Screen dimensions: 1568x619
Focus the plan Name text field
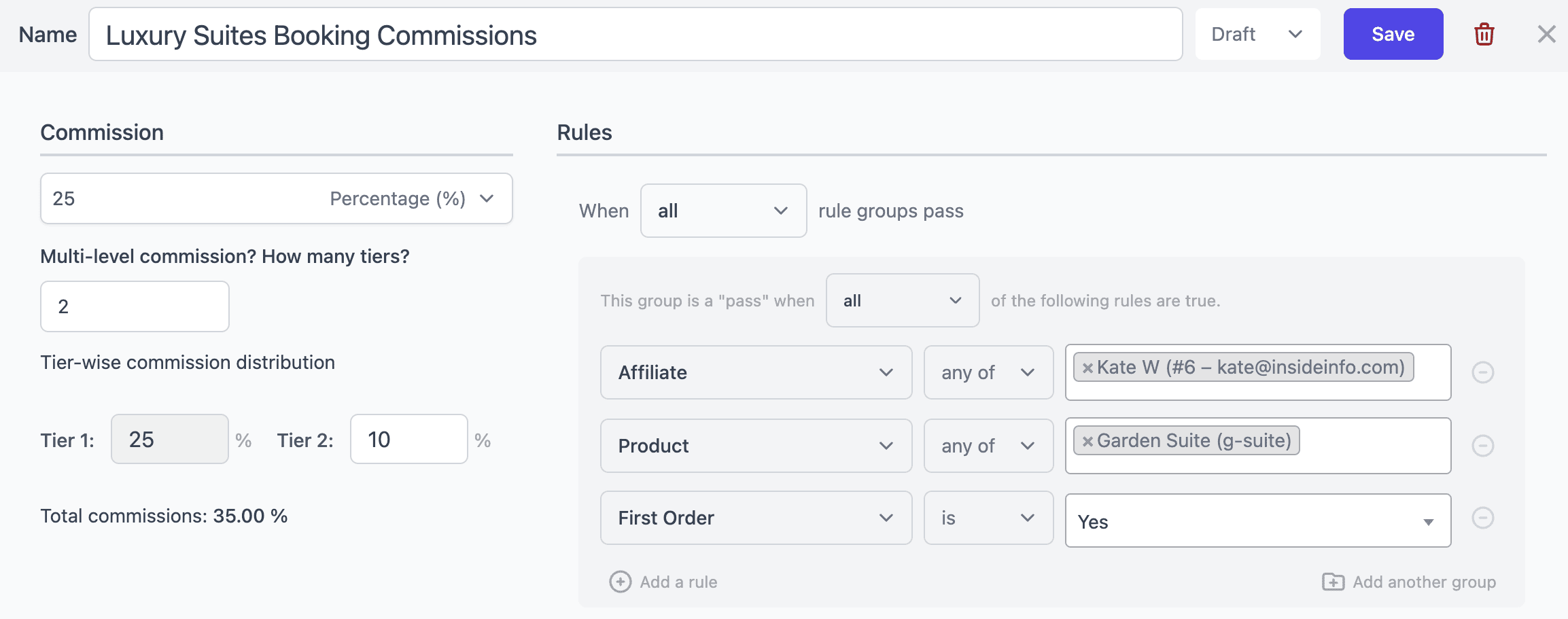635,34
